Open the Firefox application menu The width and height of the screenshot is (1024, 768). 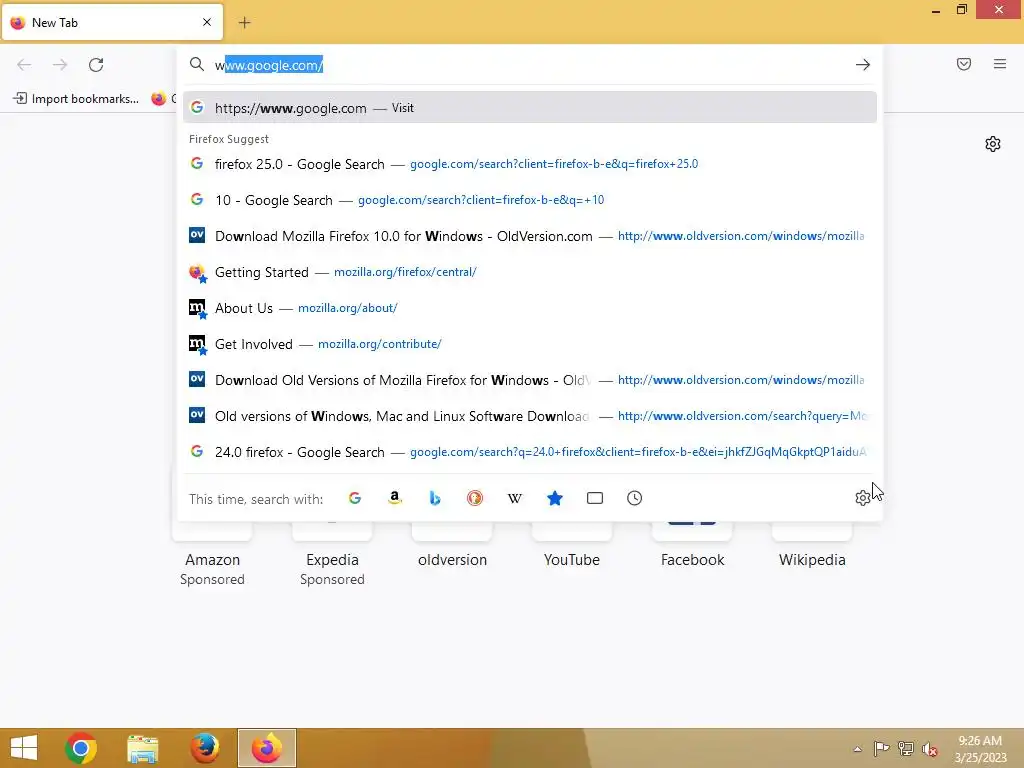(x=1000, y=64)
